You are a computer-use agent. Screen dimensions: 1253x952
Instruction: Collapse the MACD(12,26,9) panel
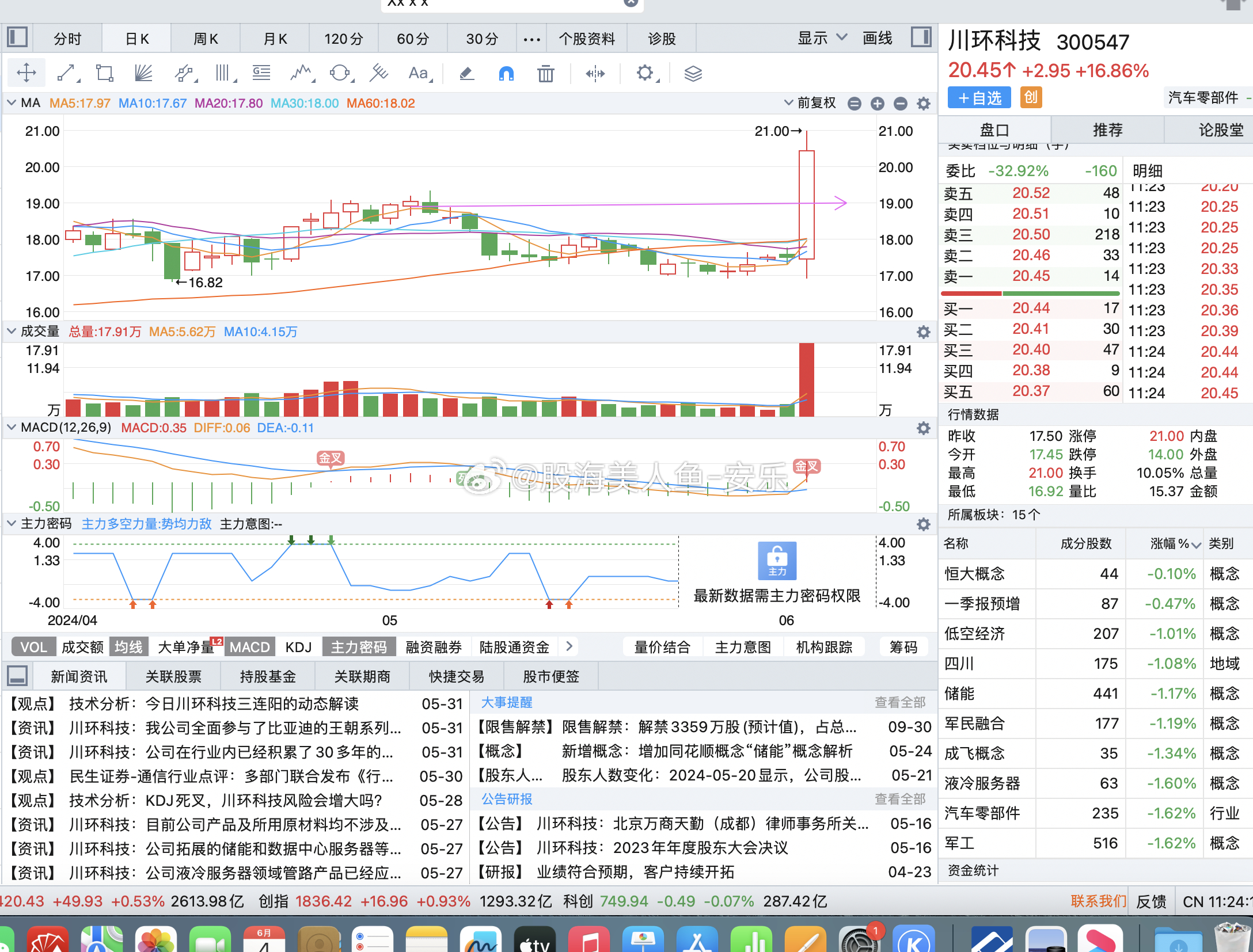[12, 427]
